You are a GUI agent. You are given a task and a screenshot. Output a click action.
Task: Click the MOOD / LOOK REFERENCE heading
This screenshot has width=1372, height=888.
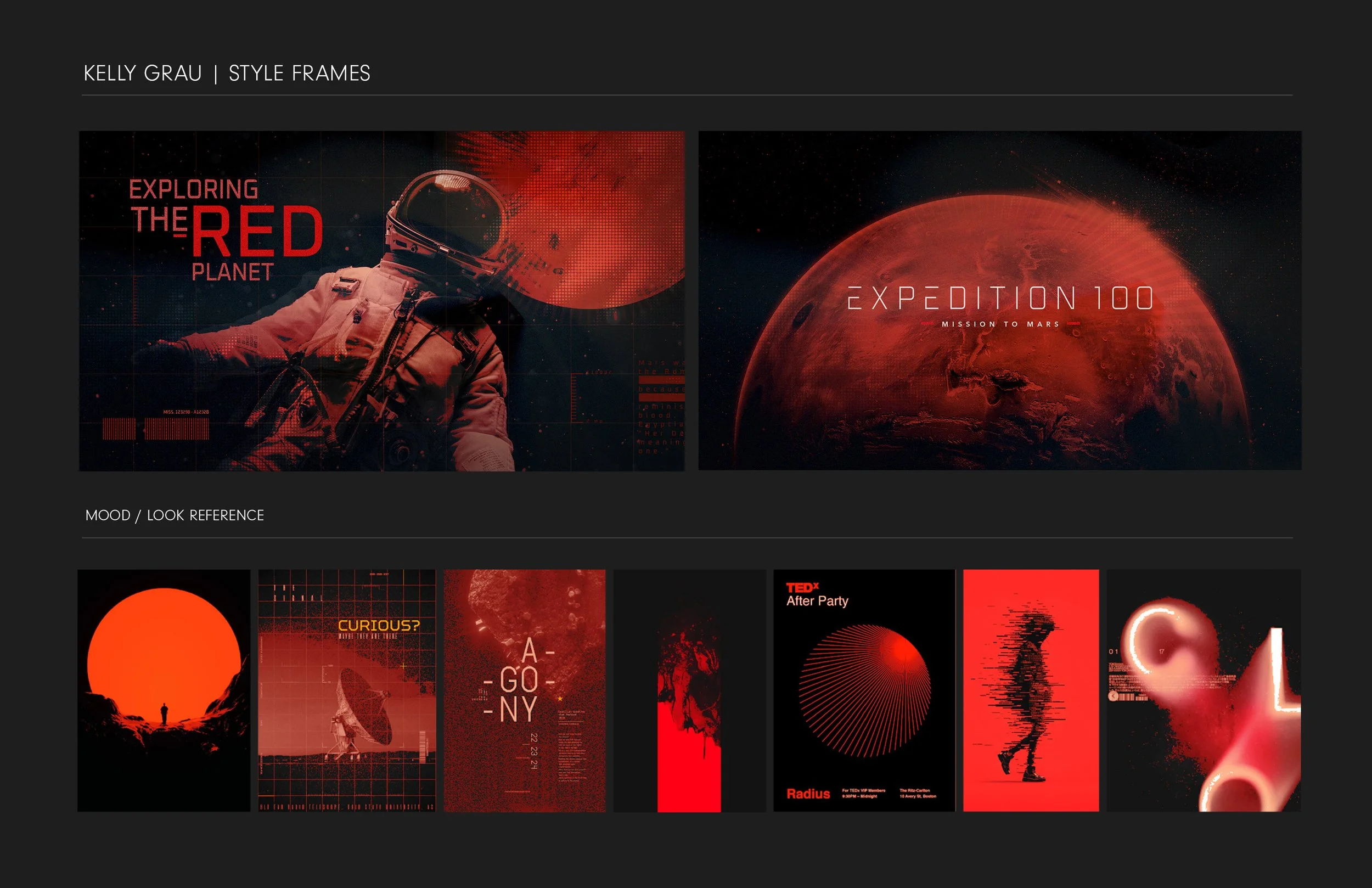pyautogui.click(x=174, y=515)
